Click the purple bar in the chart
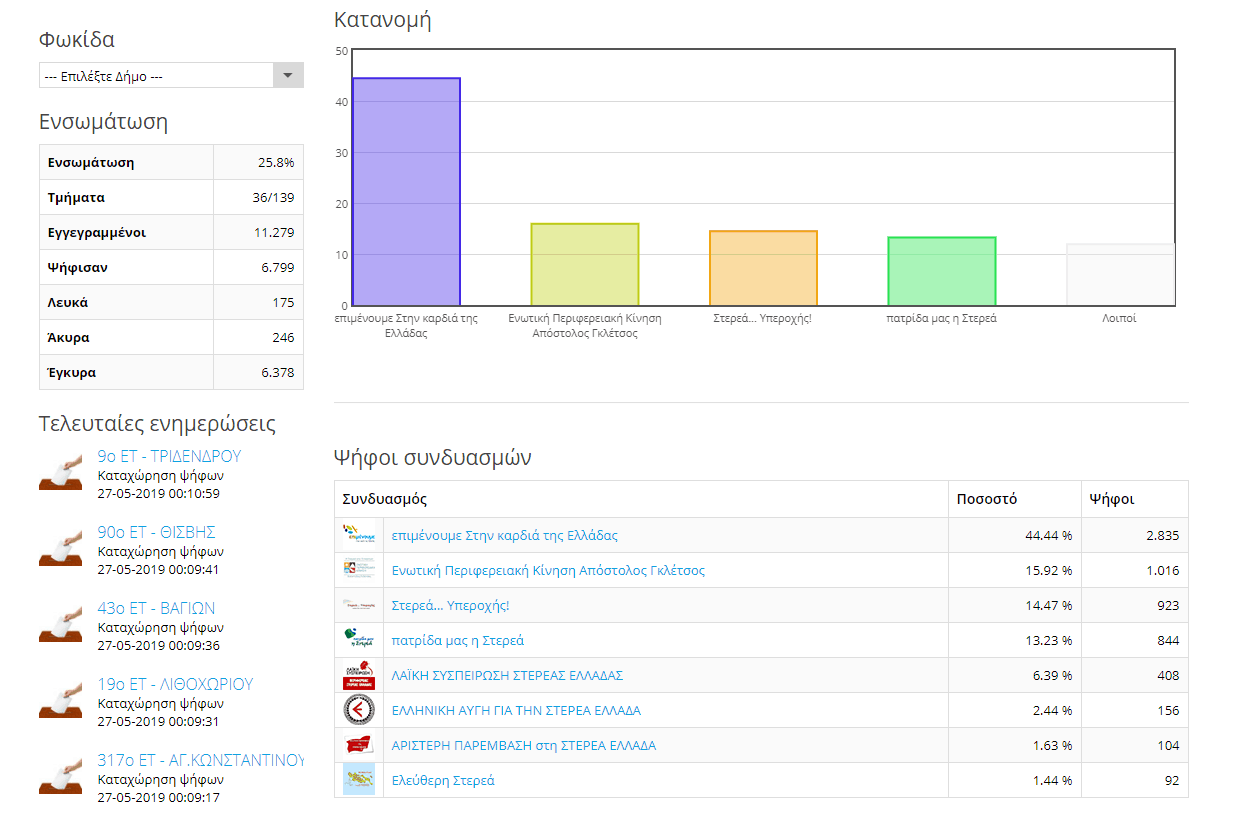Viewport: 1233px width, 816px height. pyautogui.click(x=406, y=191)
